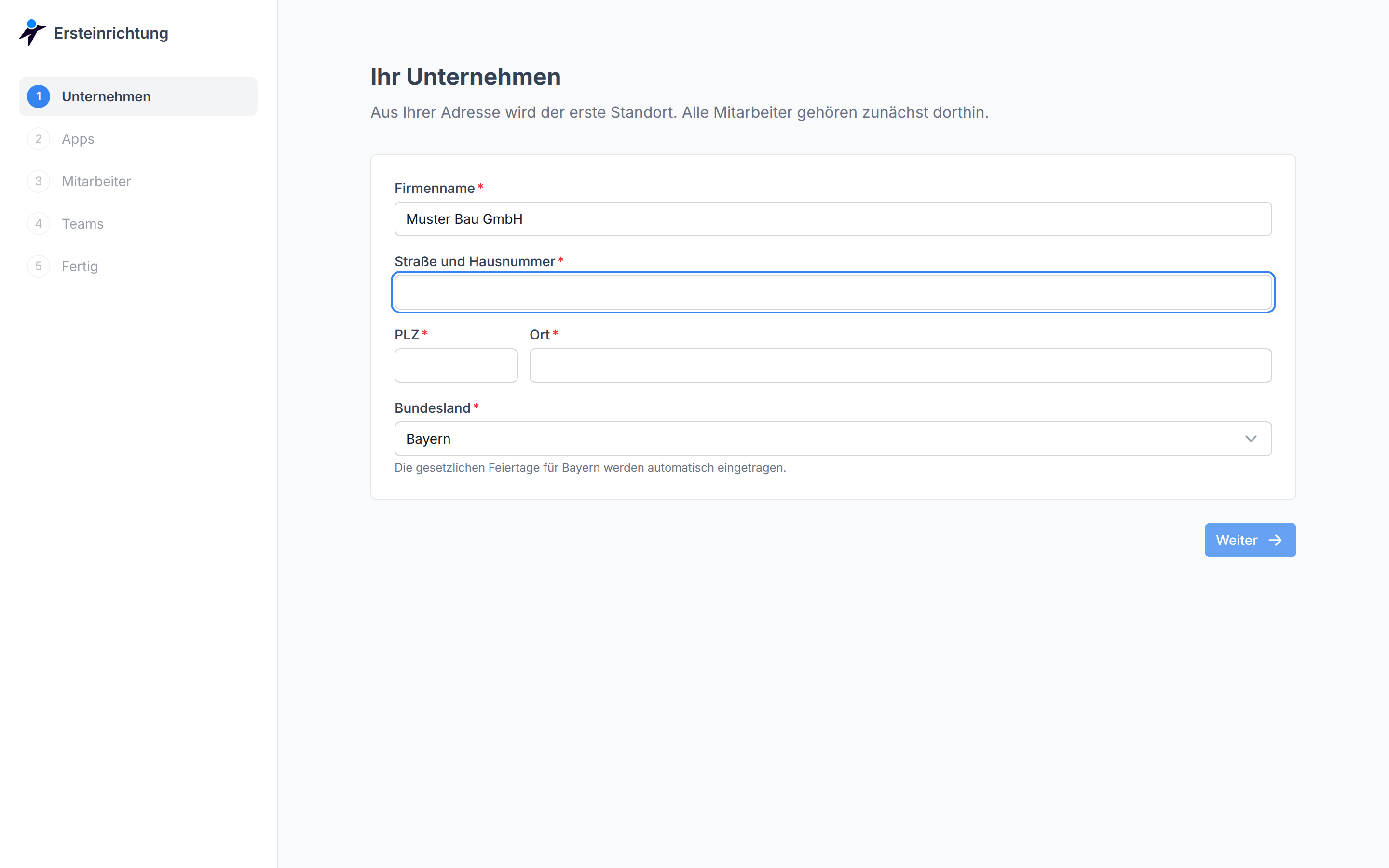Click the PLZ input field
The width and height of the screenshot is (1389, 868).
(456, 366)
